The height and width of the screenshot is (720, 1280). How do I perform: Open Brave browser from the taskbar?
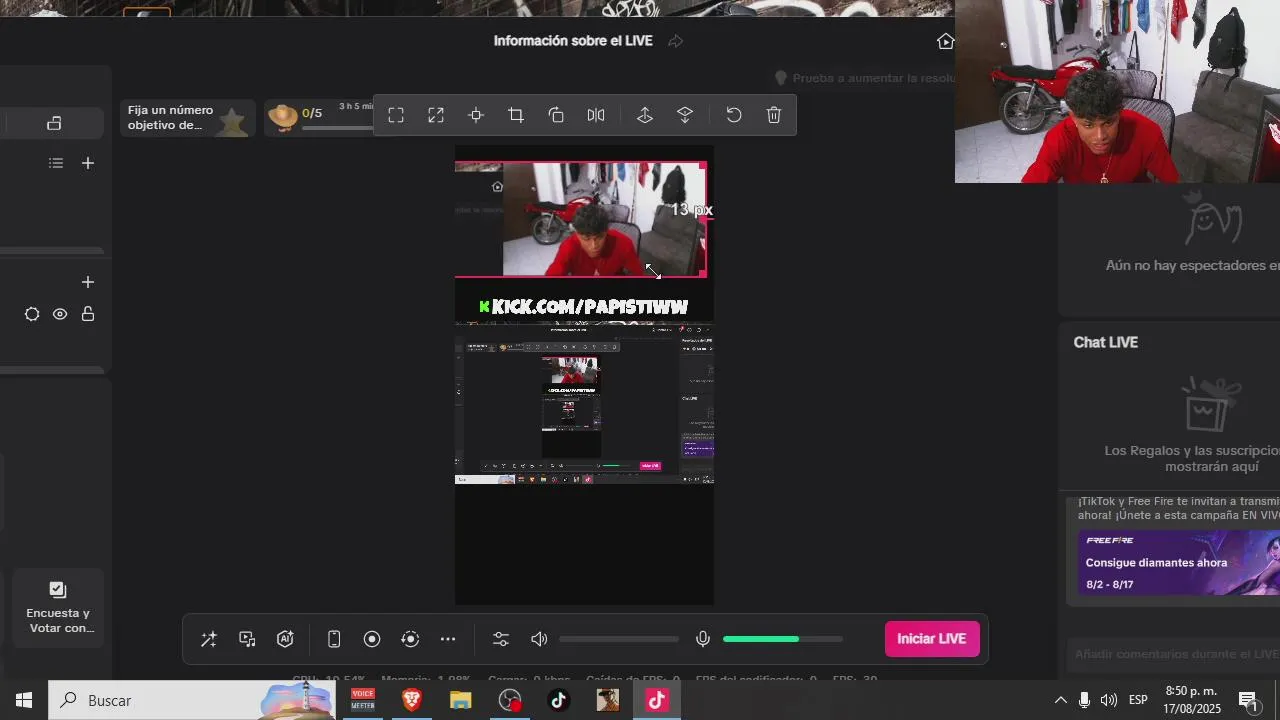[411, 700]
